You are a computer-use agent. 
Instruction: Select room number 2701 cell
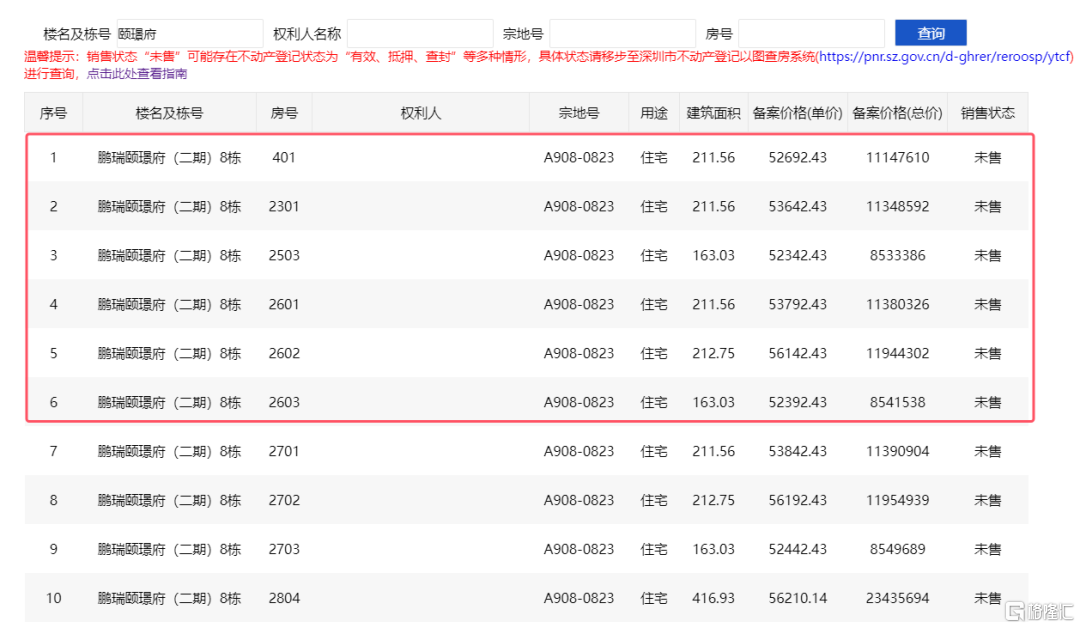pyautogui.click(x=284, y=451)
